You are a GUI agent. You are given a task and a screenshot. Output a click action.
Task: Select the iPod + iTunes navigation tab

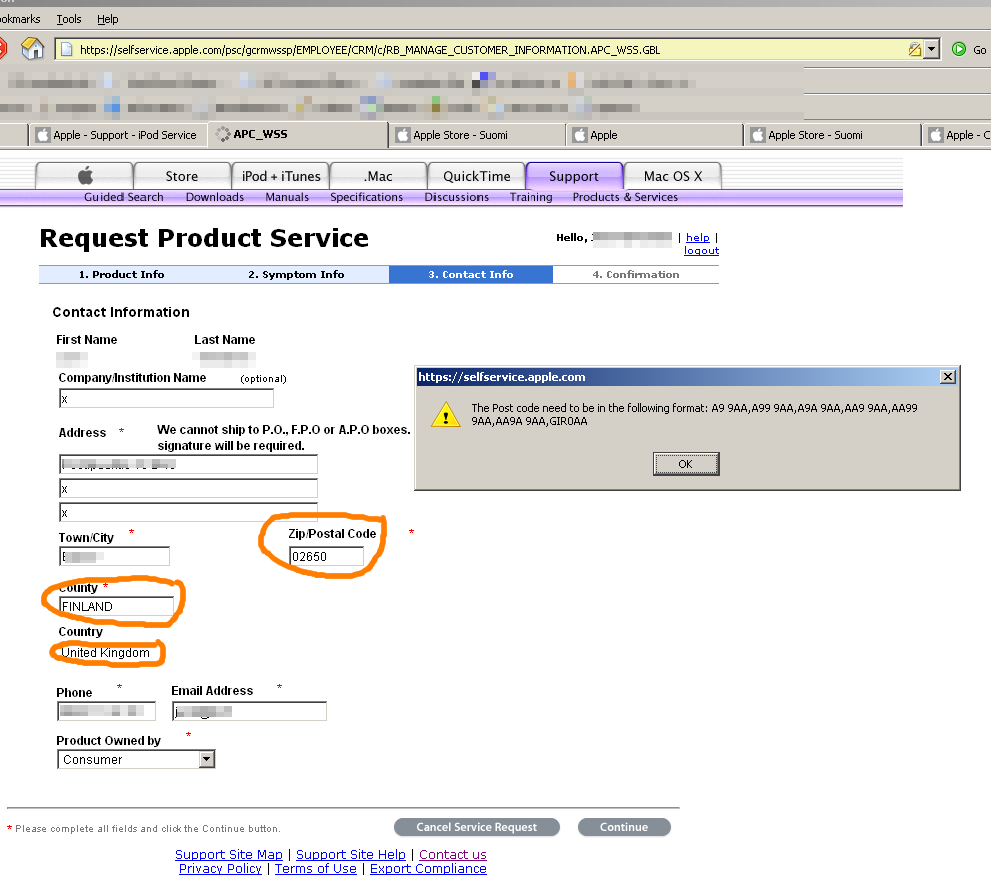tap(281, 176)
